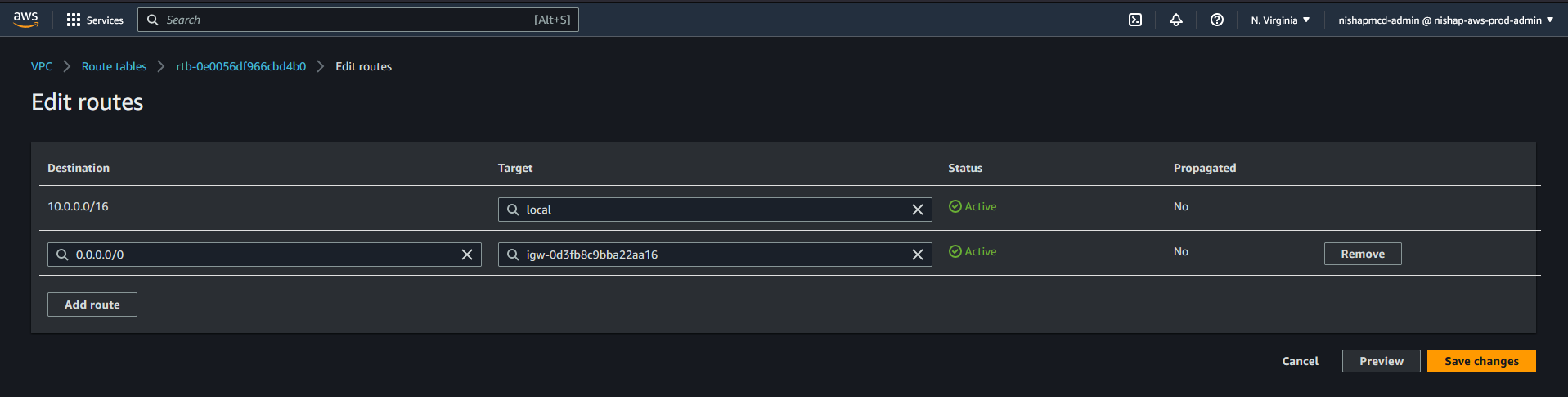Open the igw-0d3fb8c9bba22aa16 target combo box
This screenshot has height=397, width=1568.
click(703, 255)
